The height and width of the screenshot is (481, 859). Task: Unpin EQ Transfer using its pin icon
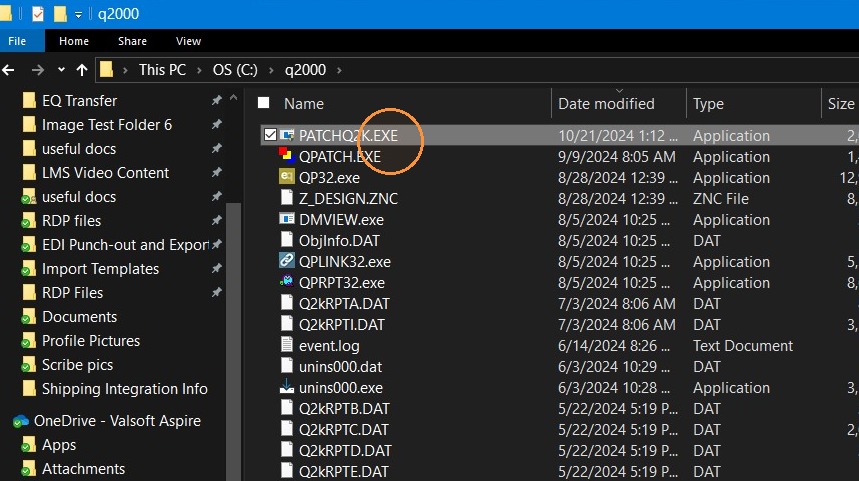(x=216, y=100)
